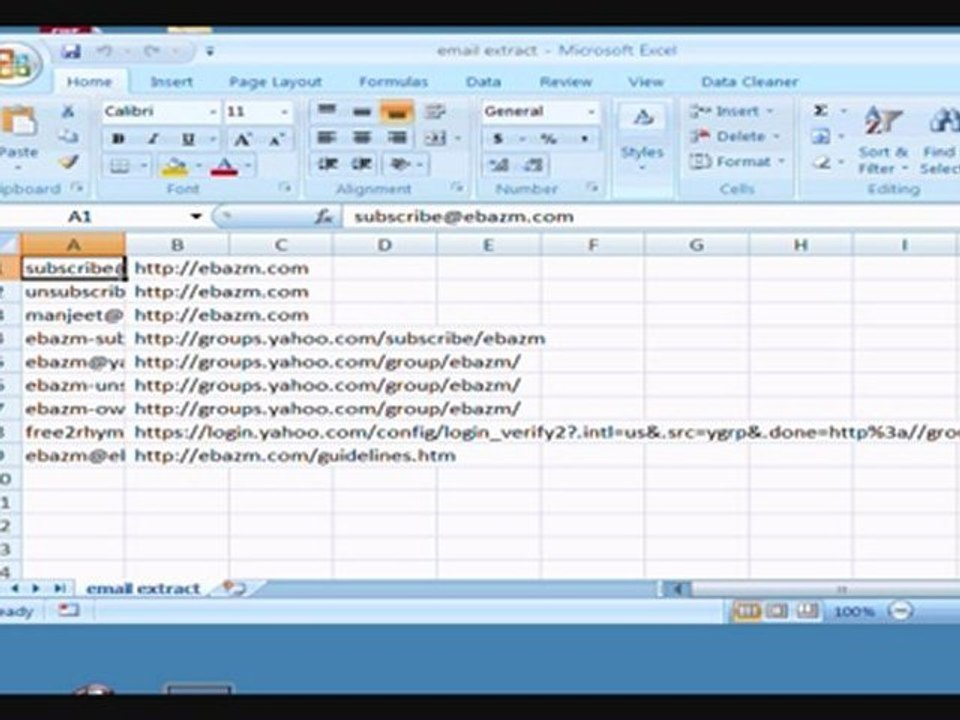Align text right
Image resolution: width=960 pixels, height=720 pixels.
click(397, 138)
